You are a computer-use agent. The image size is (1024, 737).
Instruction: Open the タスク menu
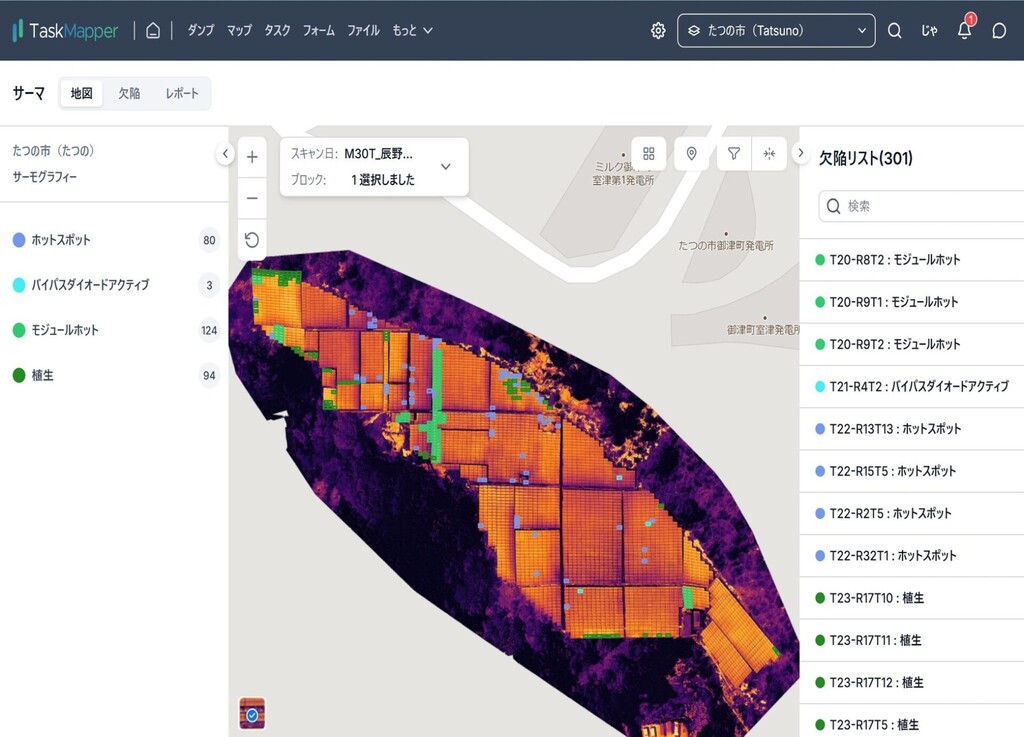coord(277,30)
